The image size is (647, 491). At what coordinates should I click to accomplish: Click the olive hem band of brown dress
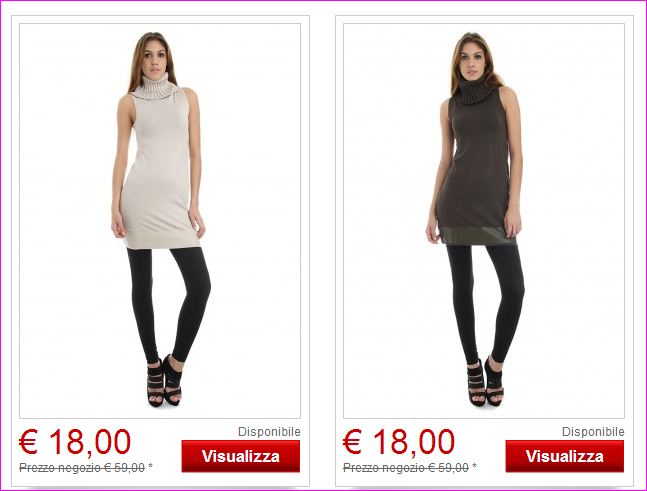[x=478, y=235]
